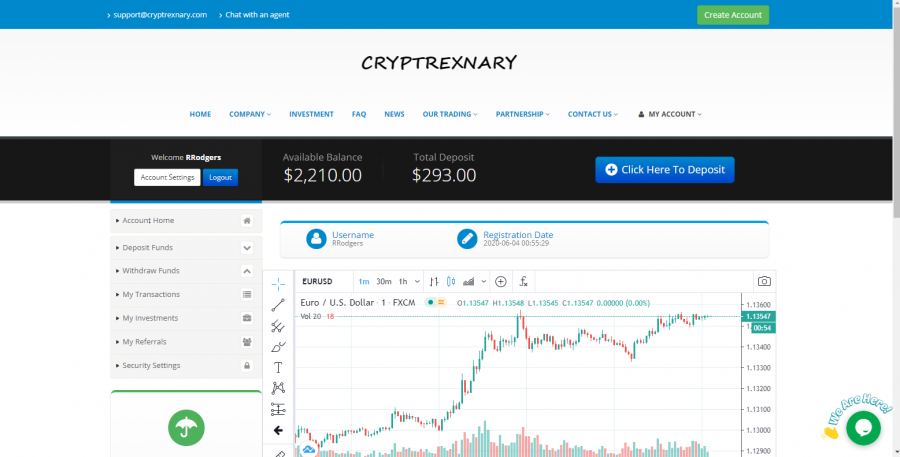
Task: Go to the HOME nav item
Action: (x=200, y=114)
